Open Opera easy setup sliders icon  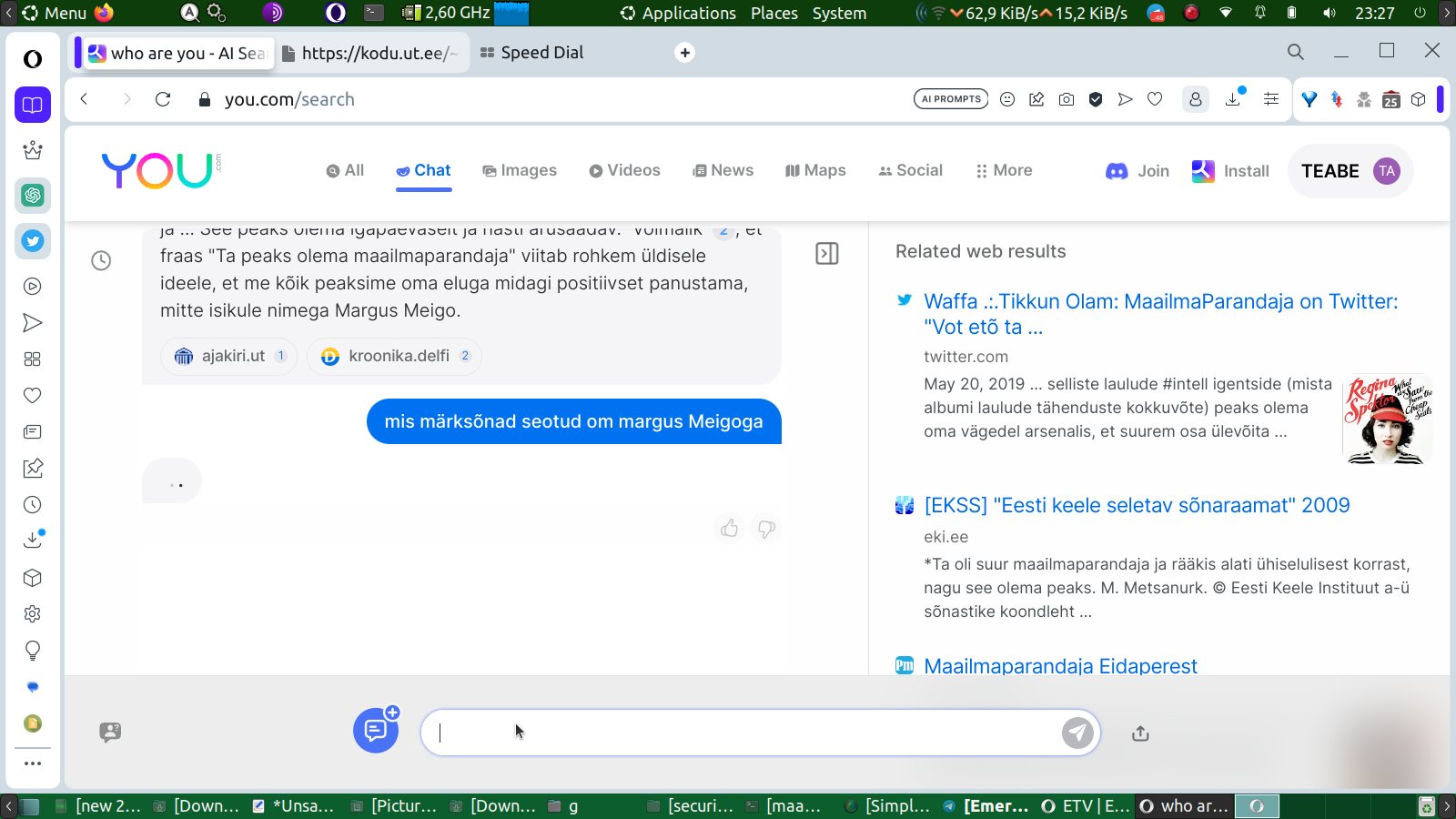pyautogui.click(x=1271, y=99)
